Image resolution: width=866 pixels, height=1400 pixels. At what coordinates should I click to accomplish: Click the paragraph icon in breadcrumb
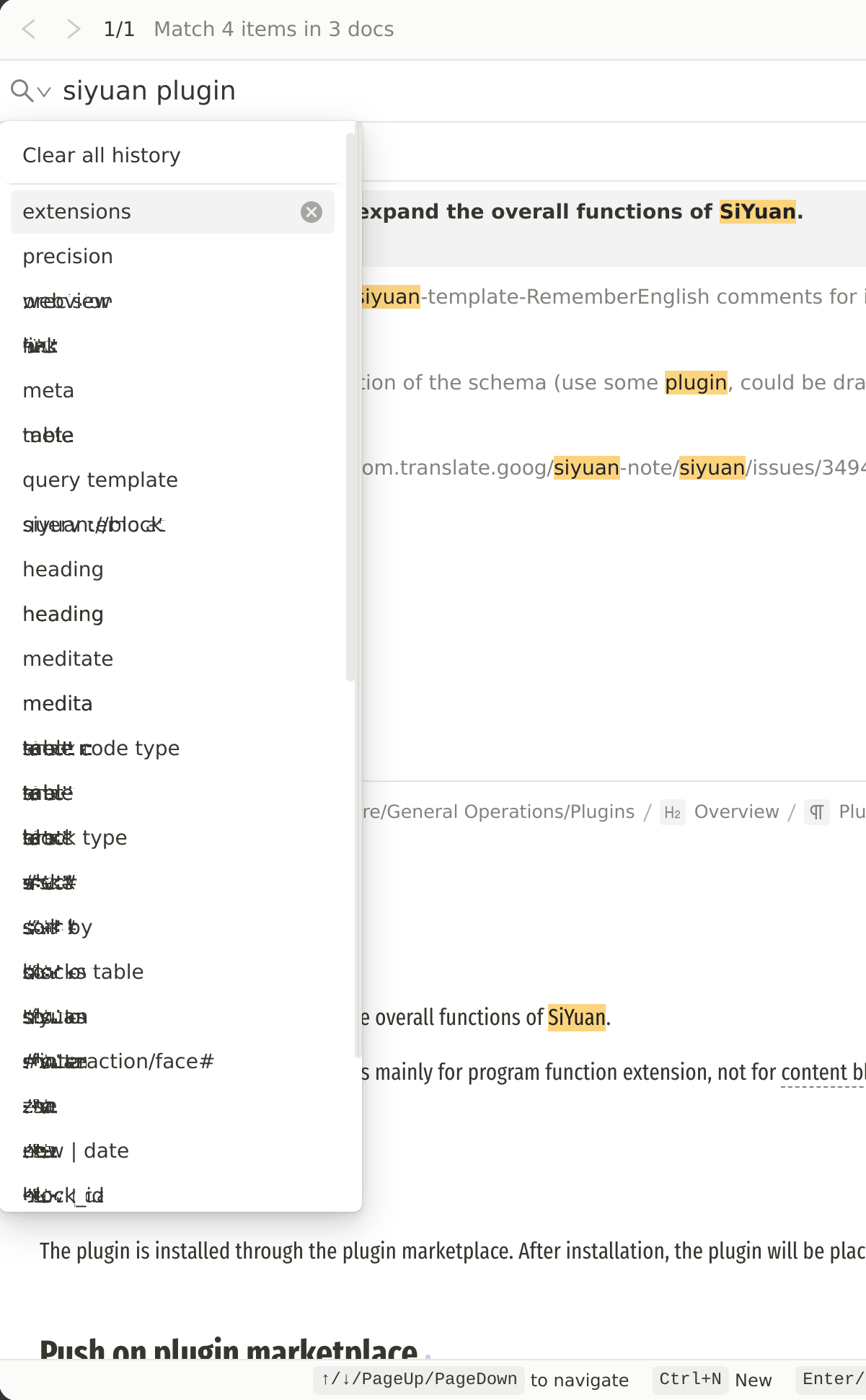point(816,813)
